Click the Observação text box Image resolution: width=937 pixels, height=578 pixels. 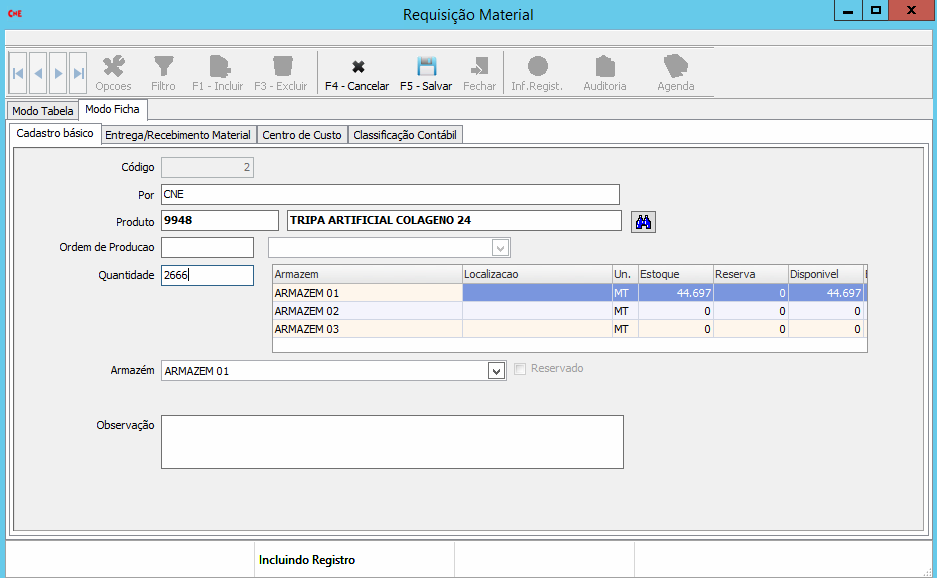point(392,441)
